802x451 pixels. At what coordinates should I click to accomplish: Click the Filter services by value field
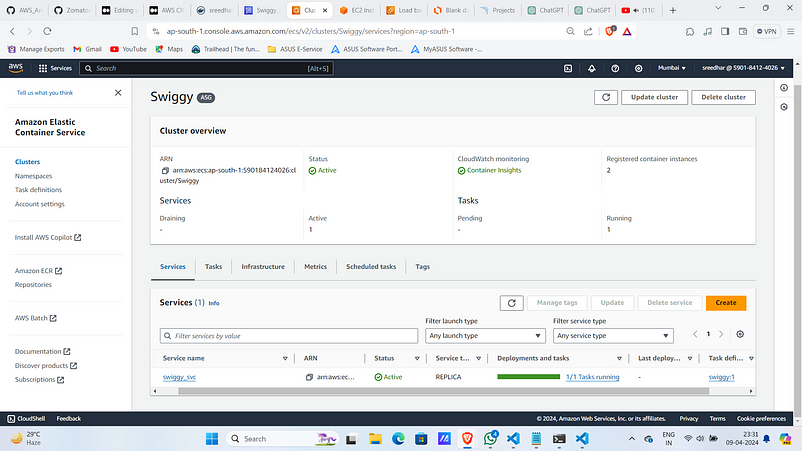click(289, 335)
